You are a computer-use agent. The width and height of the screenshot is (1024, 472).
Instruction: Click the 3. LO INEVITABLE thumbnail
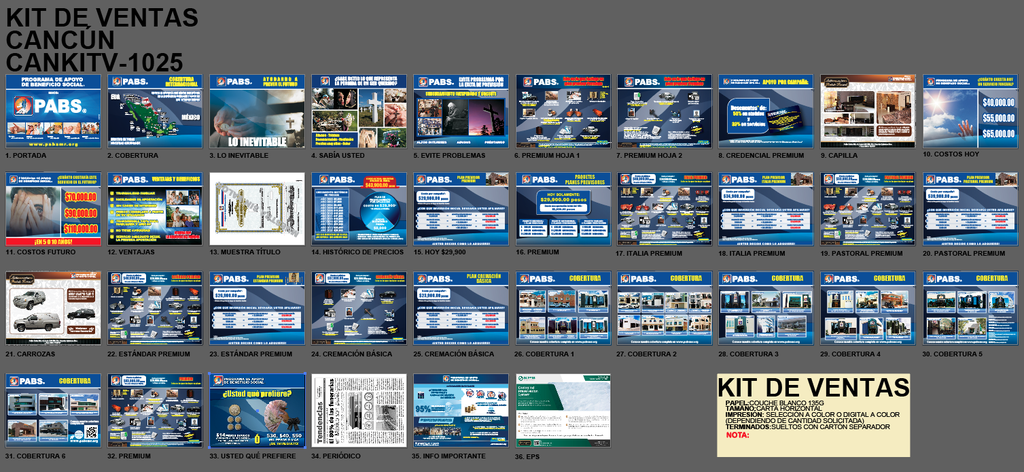pyautogui.click(x=257, y=111)
